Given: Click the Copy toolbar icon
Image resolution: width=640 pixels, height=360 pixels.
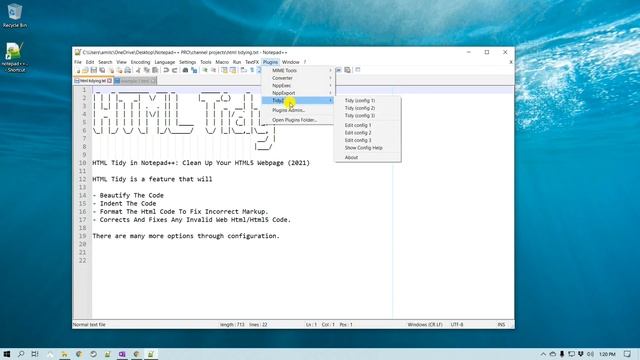Looking at the screenshot, I should click(147, 70).
